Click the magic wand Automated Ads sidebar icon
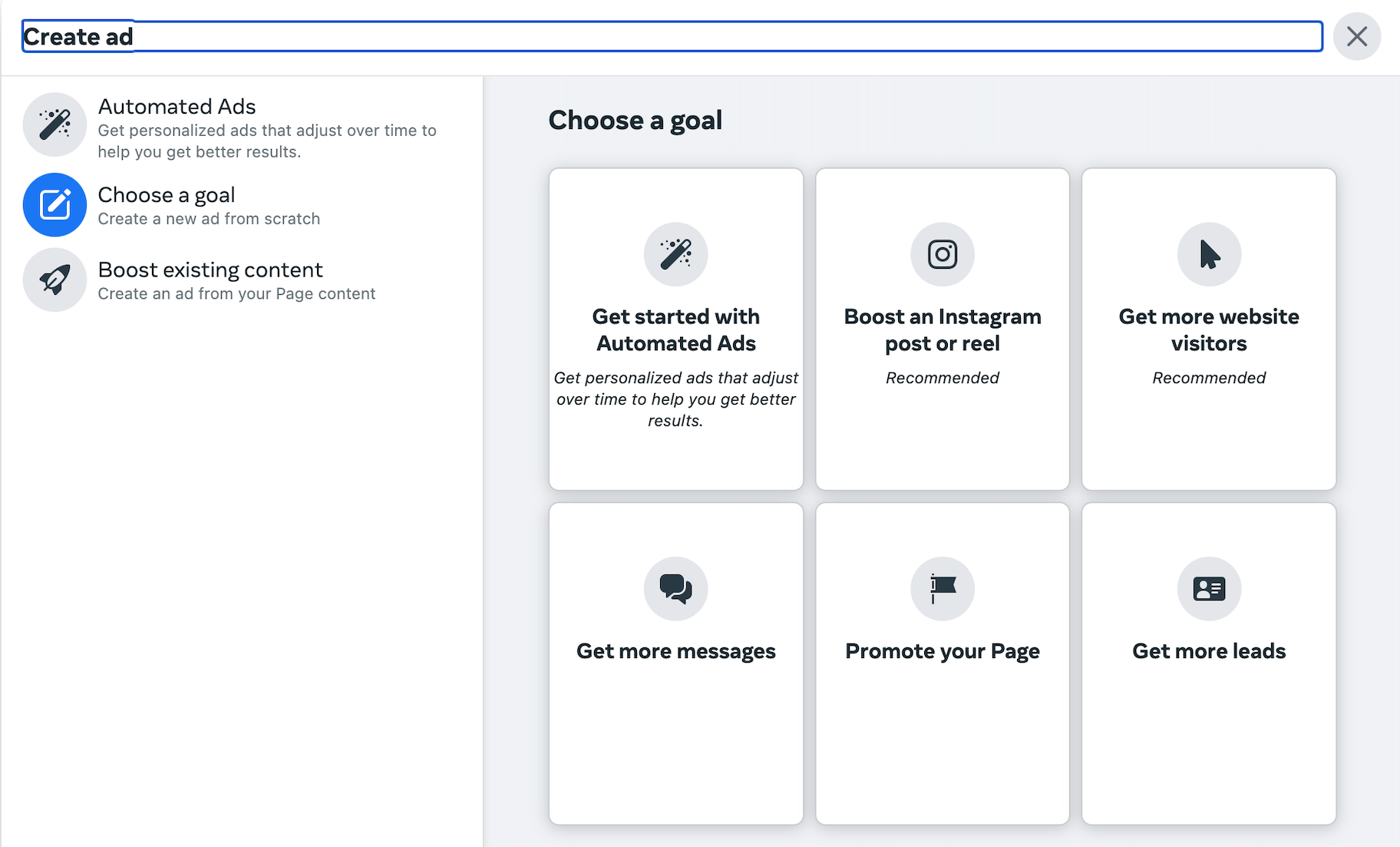 [54, 124]
